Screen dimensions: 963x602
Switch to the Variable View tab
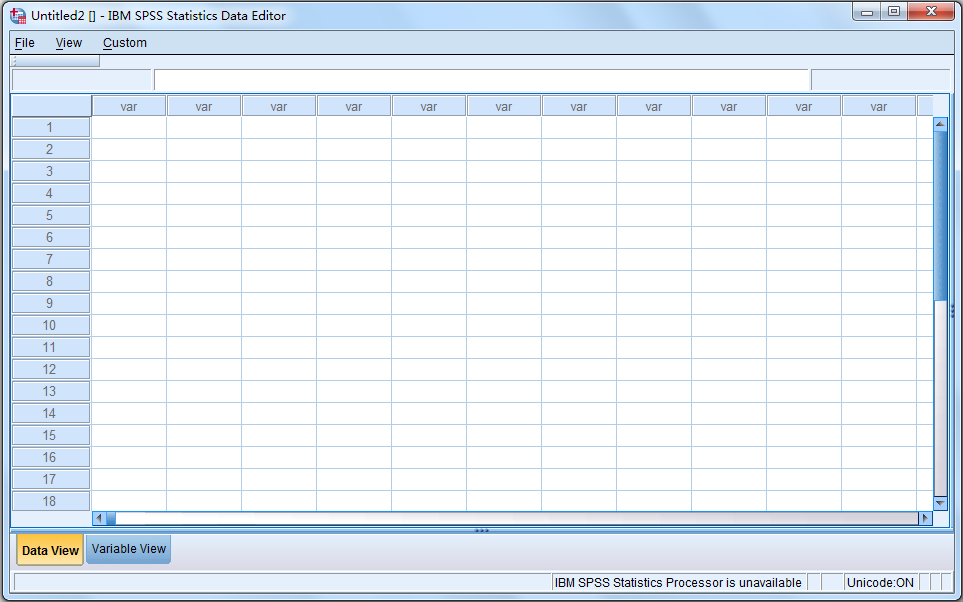click(x=127, y=549)
